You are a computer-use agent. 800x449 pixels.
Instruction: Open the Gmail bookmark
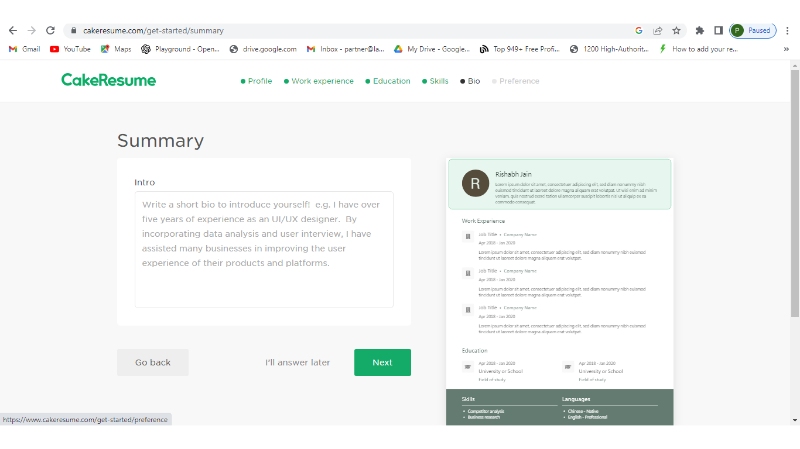pyautogui.click(x=25, y=48)
